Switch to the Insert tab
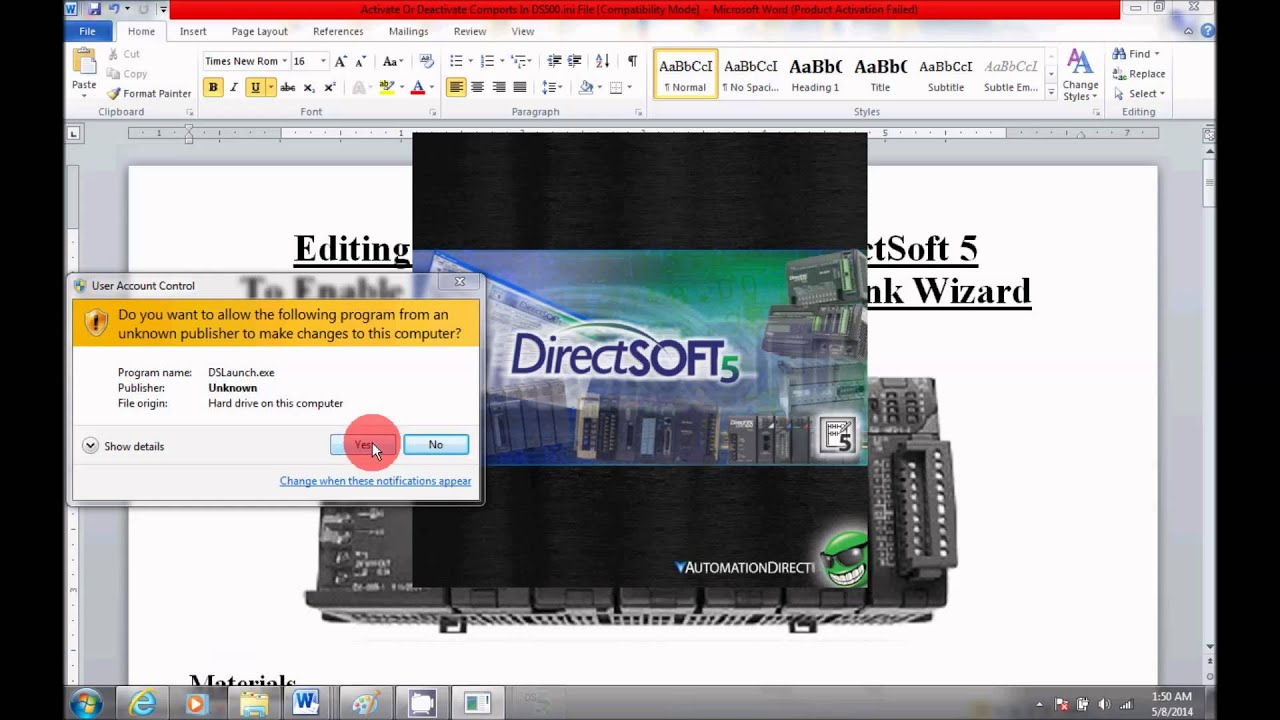This screenshot has width=1280, height=720. point(193,31)
